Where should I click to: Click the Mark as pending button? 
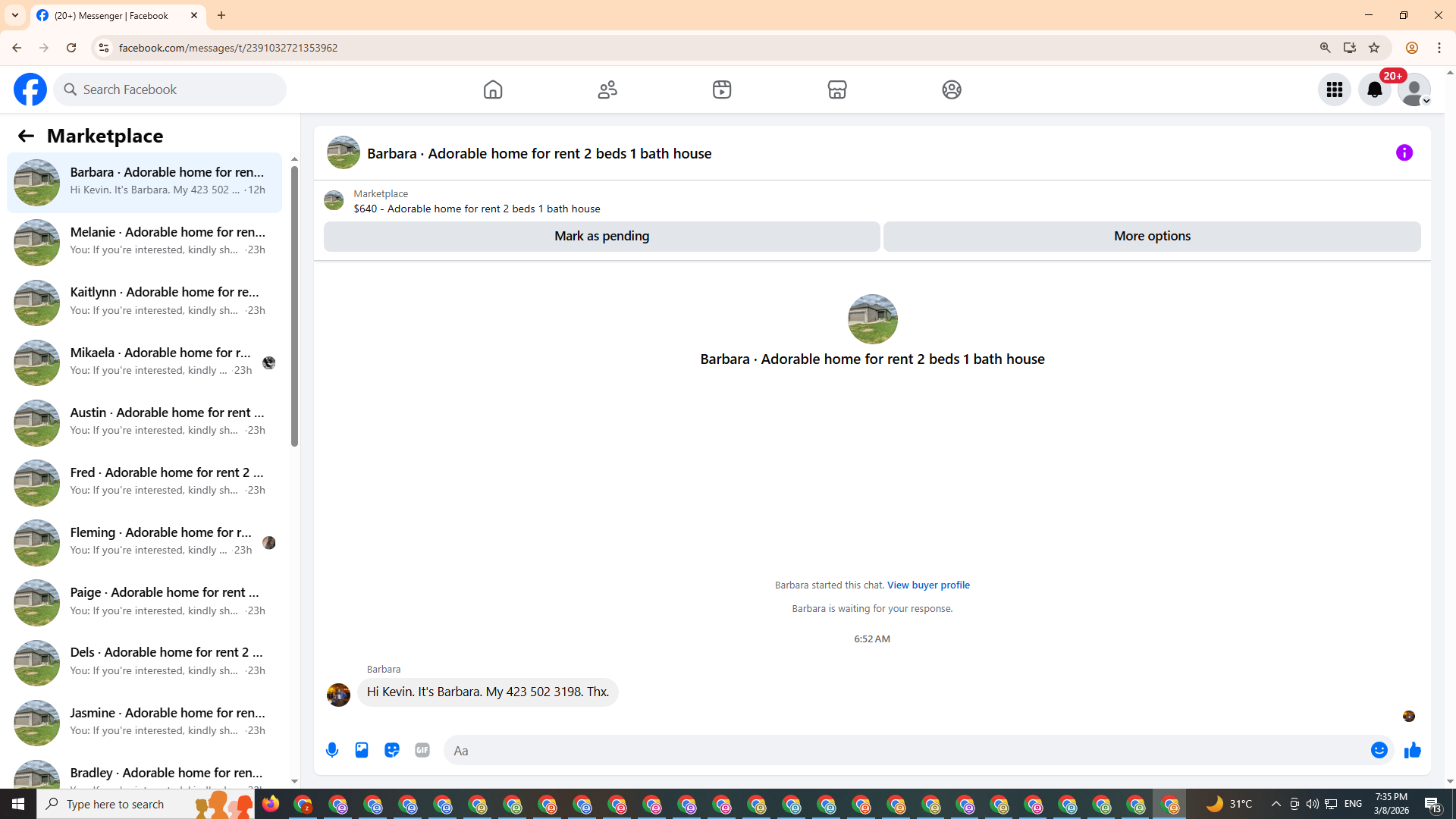click(601, 236)
